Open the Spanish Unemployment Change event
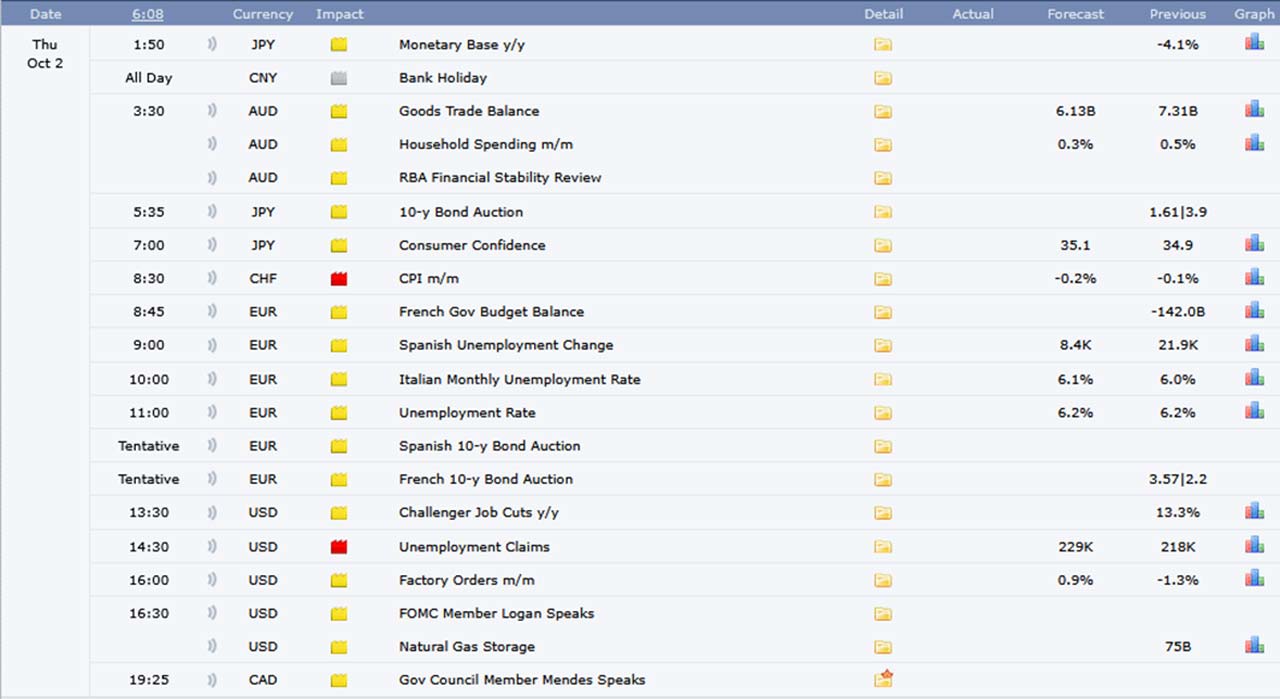This screenshot has height=699, width=1280. click(x=505, y=345)
